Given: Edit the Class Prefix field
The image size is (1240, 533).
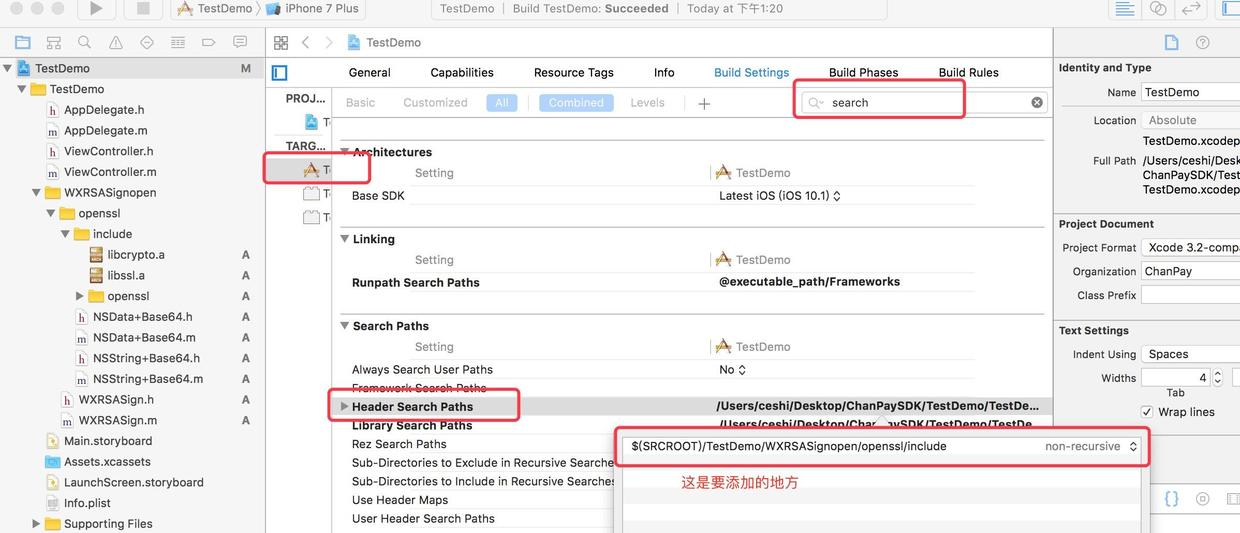Looking at the screenshot, I should 1190,295.
